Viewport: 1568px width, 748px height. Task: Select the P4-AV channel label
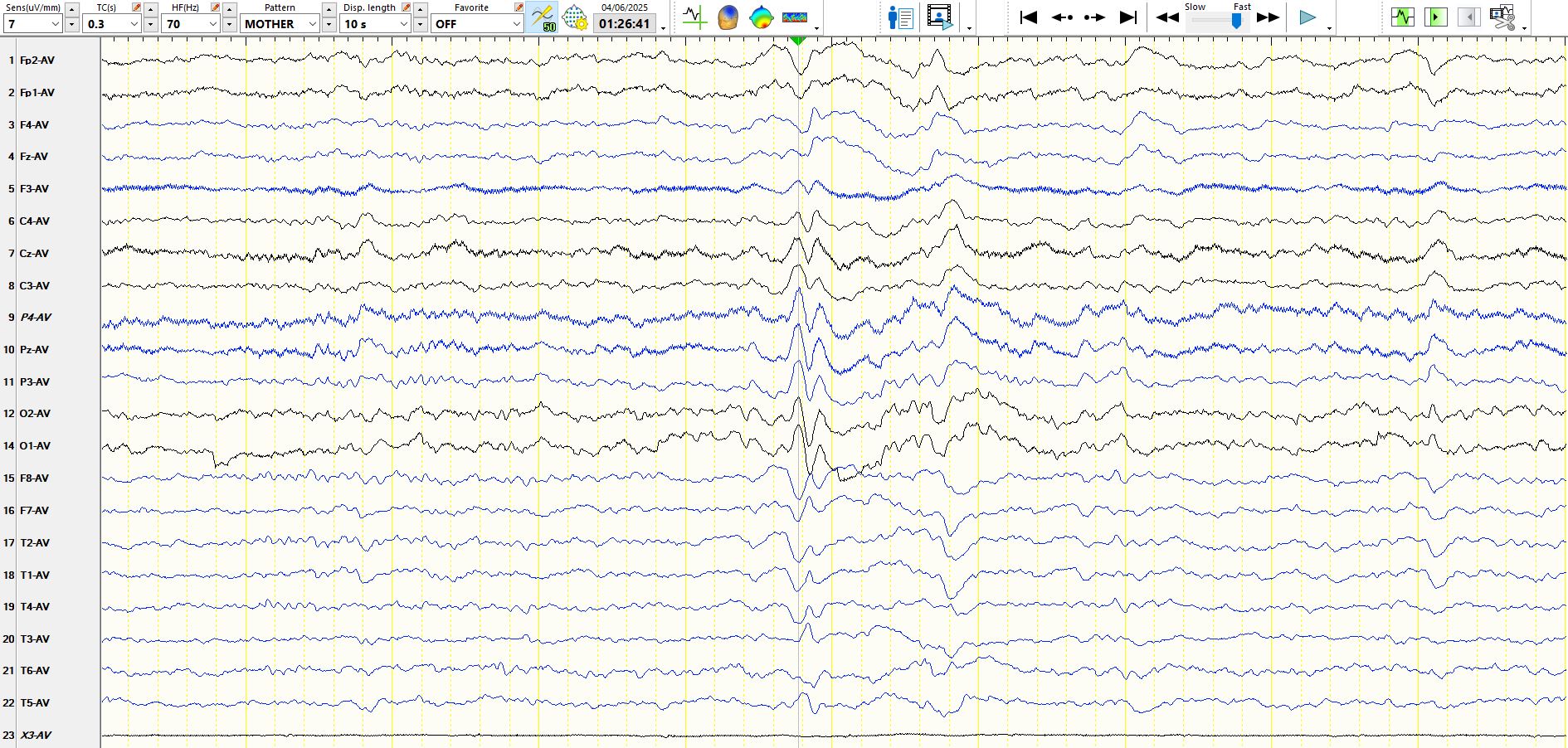click(36, 318)
